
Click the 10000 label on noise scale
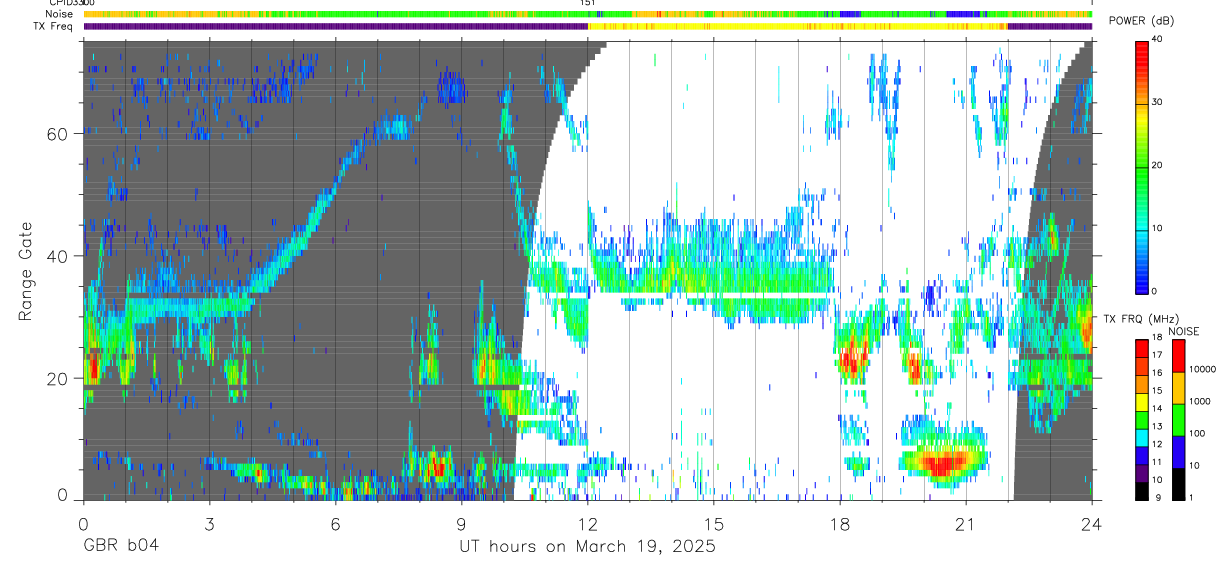click(x=1206, y=370)
